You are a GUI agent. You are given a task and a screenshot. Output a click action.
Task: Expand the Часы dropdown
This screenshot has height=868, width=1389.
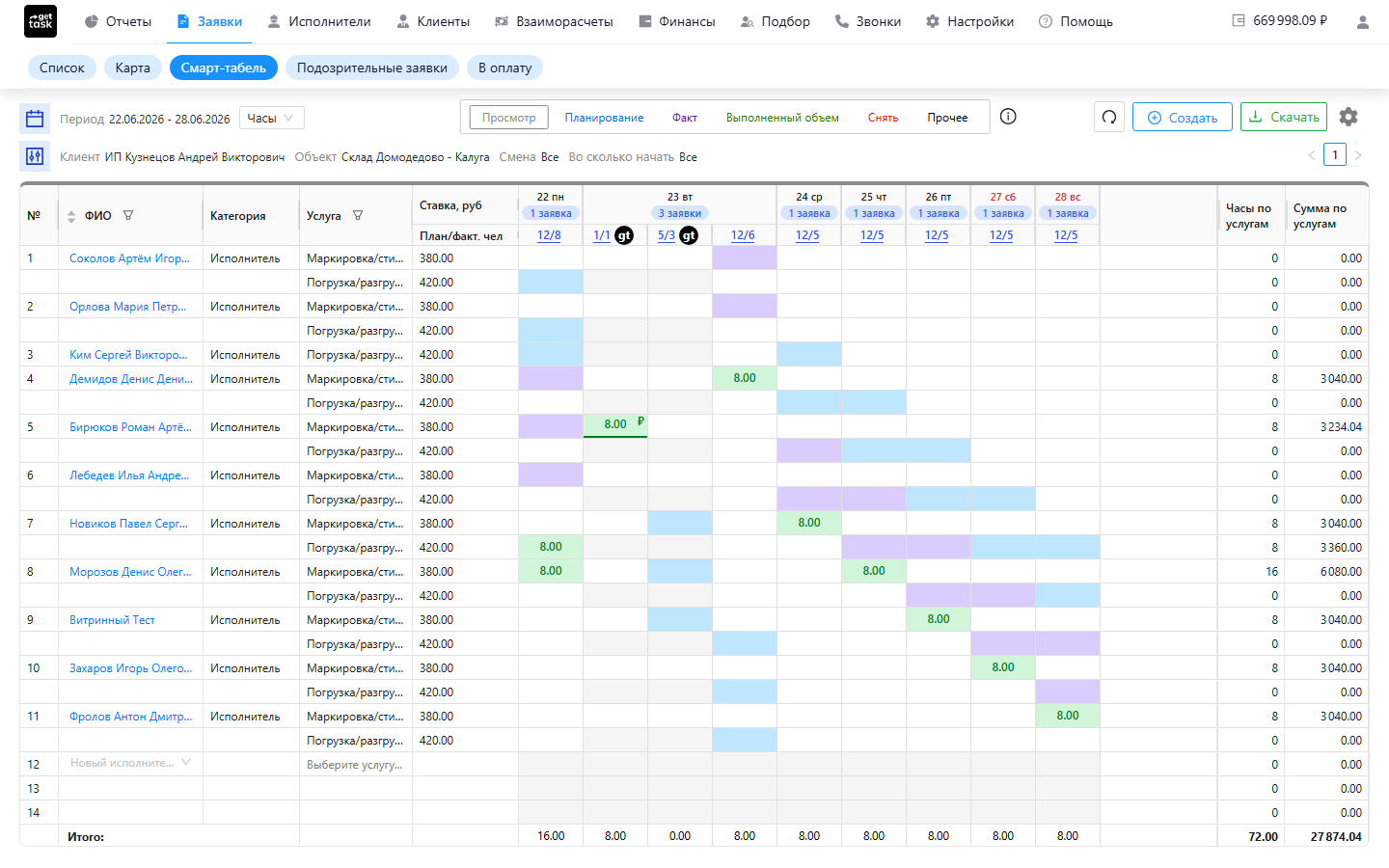coord(272,118)
